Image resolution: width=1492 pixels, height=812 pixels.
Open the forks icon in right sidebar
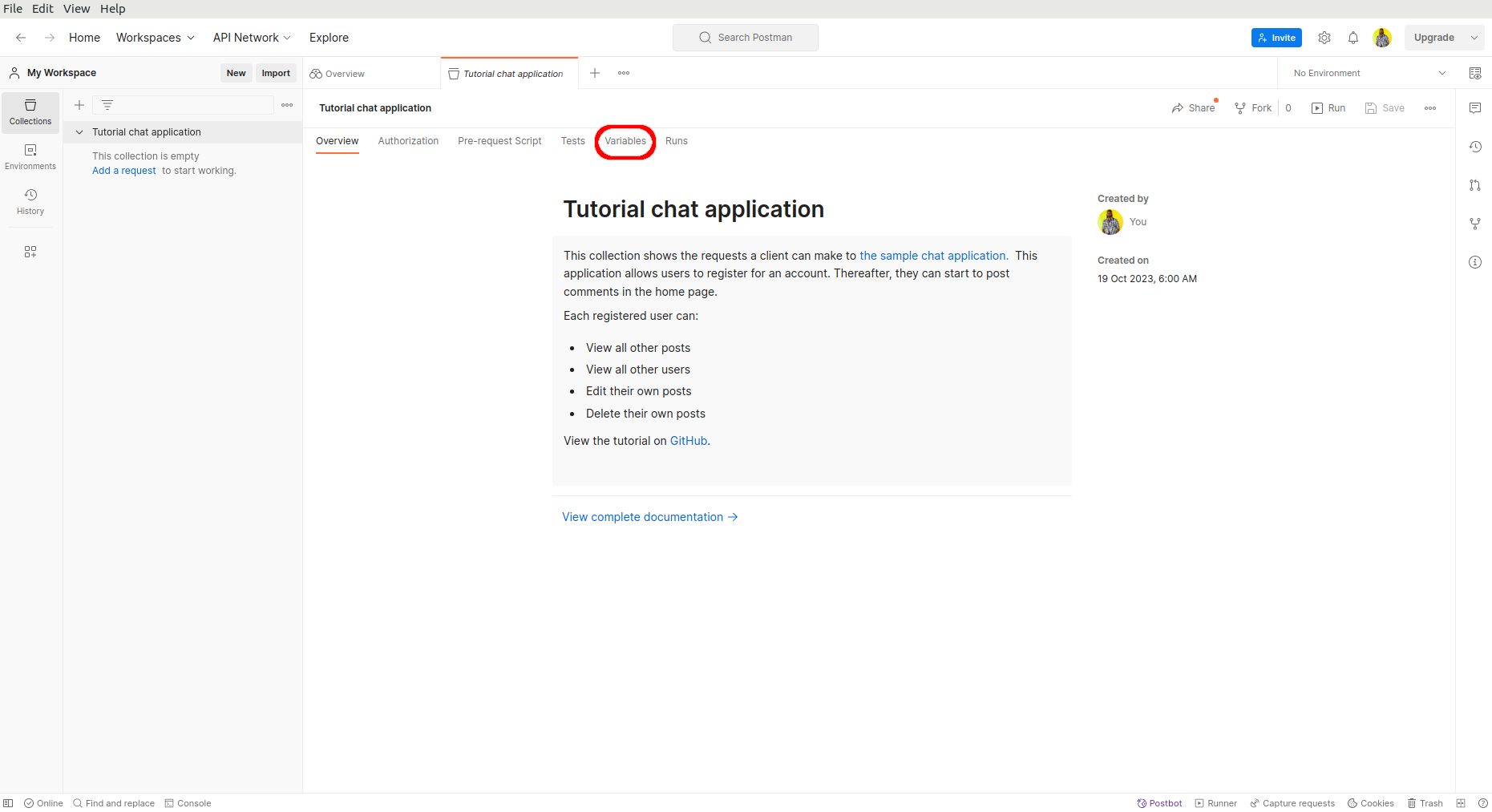1475,224
